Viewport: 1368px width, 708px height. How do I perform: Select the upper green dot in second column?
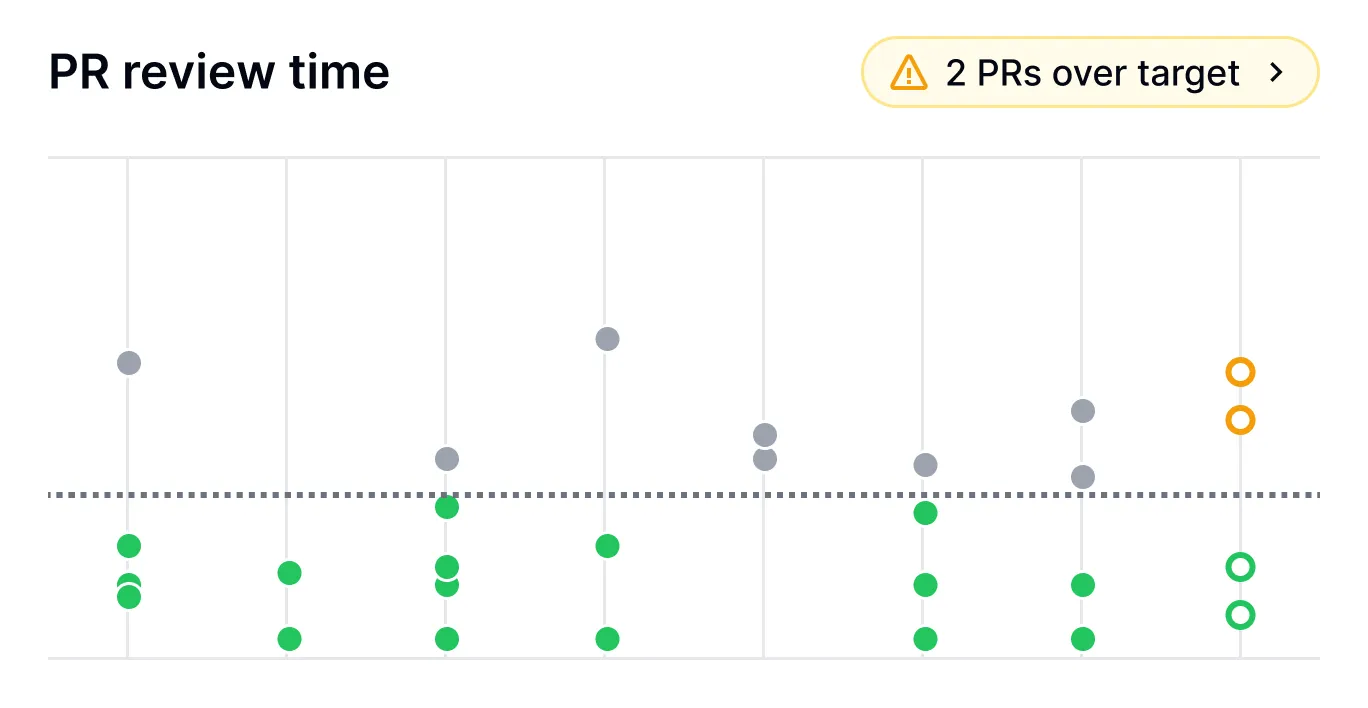click(x=289, y=573)
